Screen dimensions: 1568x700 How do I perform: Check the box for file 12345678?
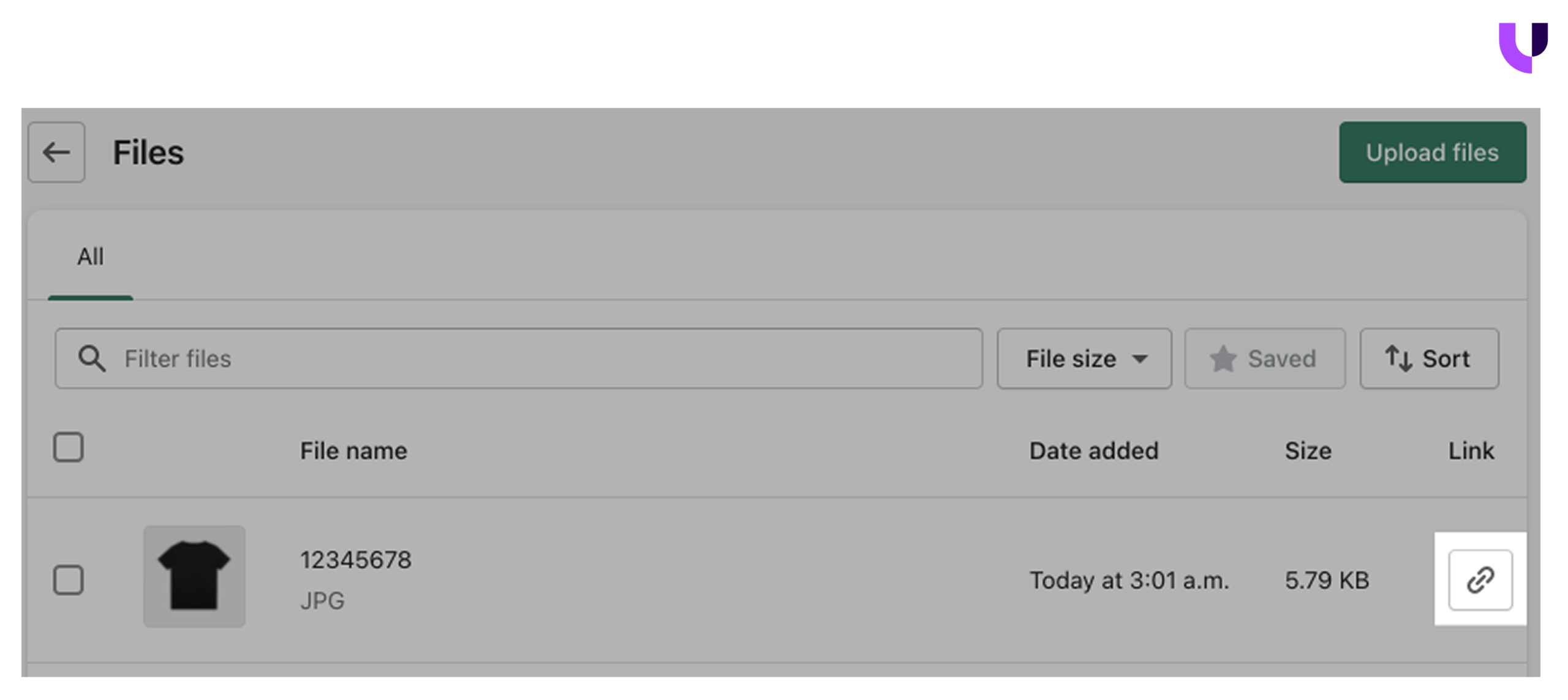point(68,579)
